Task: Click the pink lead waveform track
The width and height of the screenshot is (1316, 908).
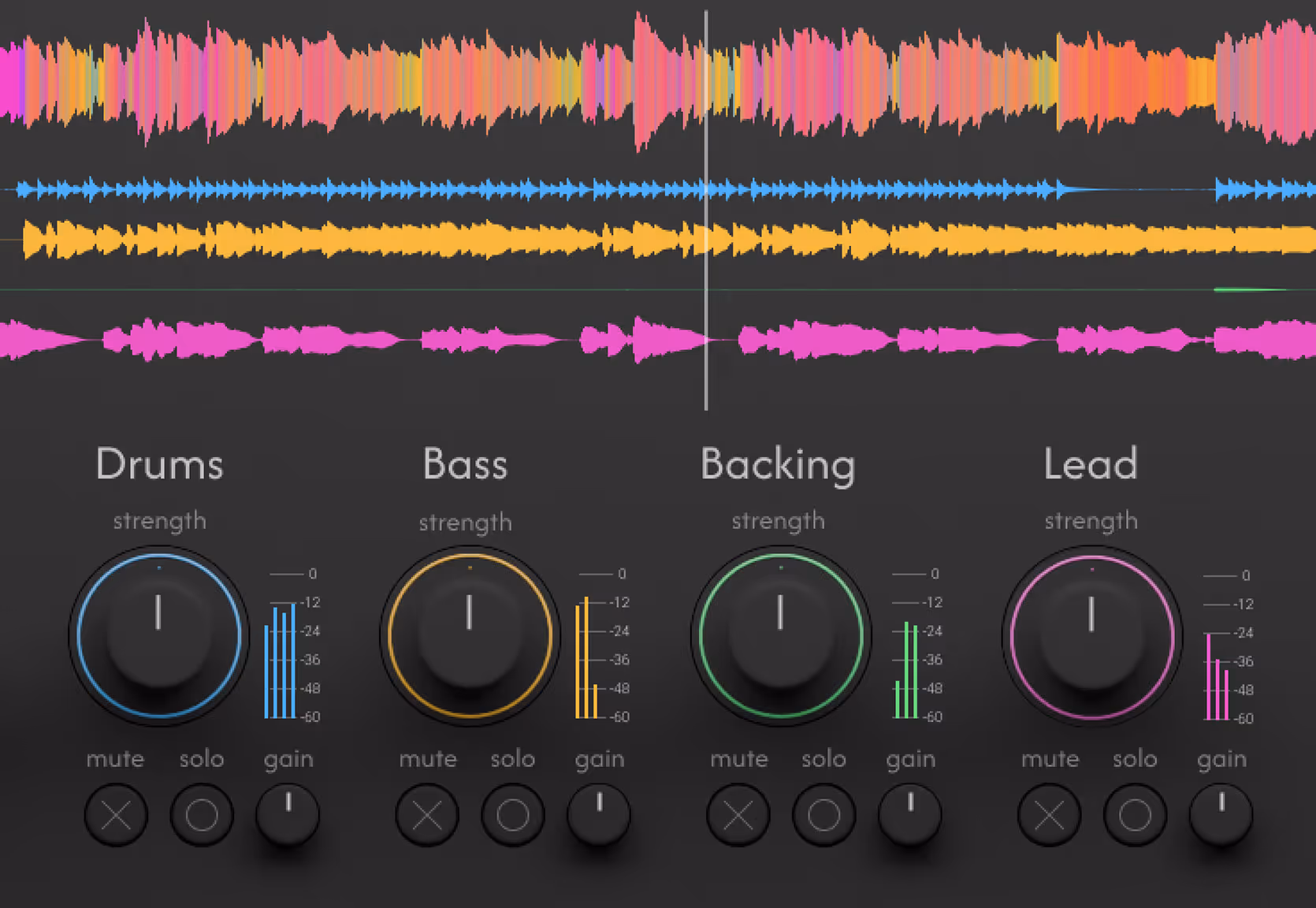Action: tap(658, 340)
